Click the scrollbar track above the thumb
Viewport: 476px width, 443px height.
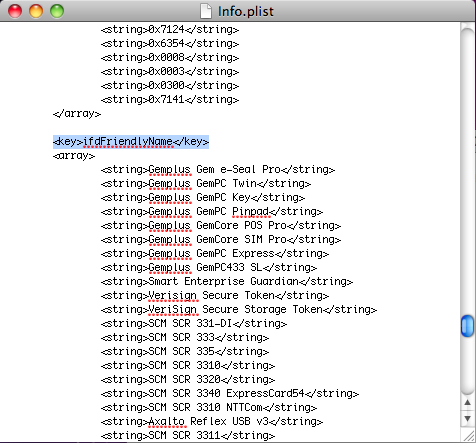467,170
